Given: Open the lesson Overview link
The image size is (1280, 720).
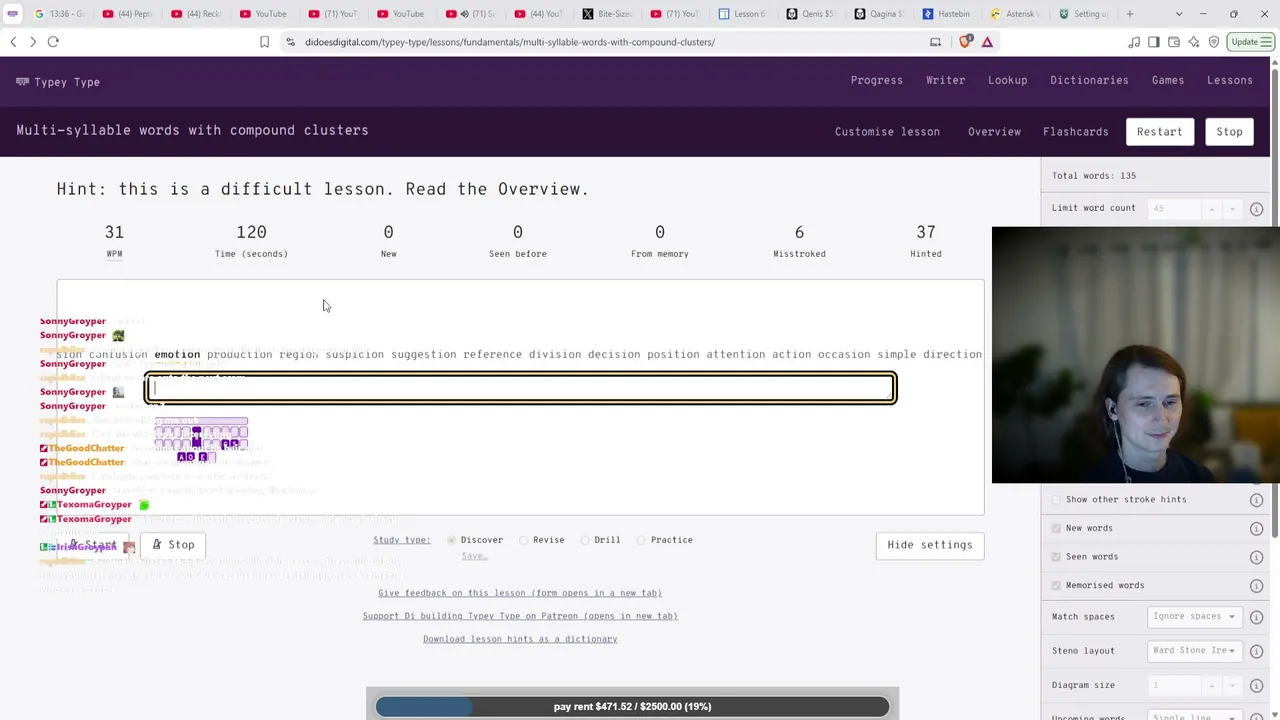Looking at the screenshot, I should click(994, 132).
